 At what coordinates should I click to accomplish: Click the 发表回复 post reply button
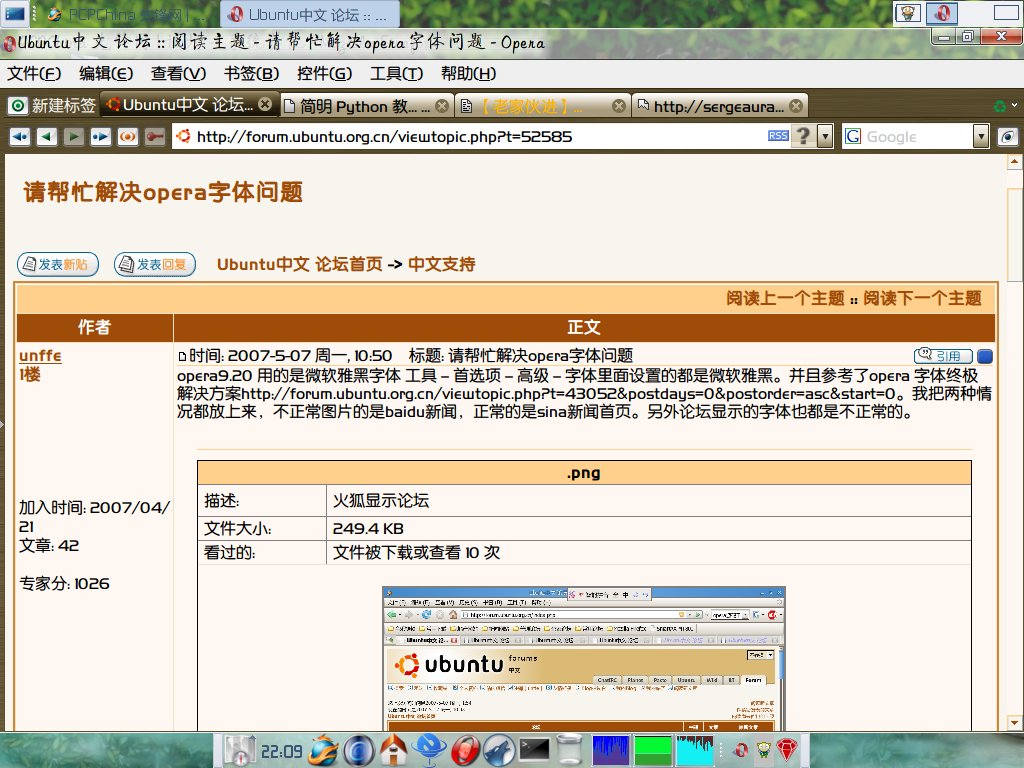155,264
